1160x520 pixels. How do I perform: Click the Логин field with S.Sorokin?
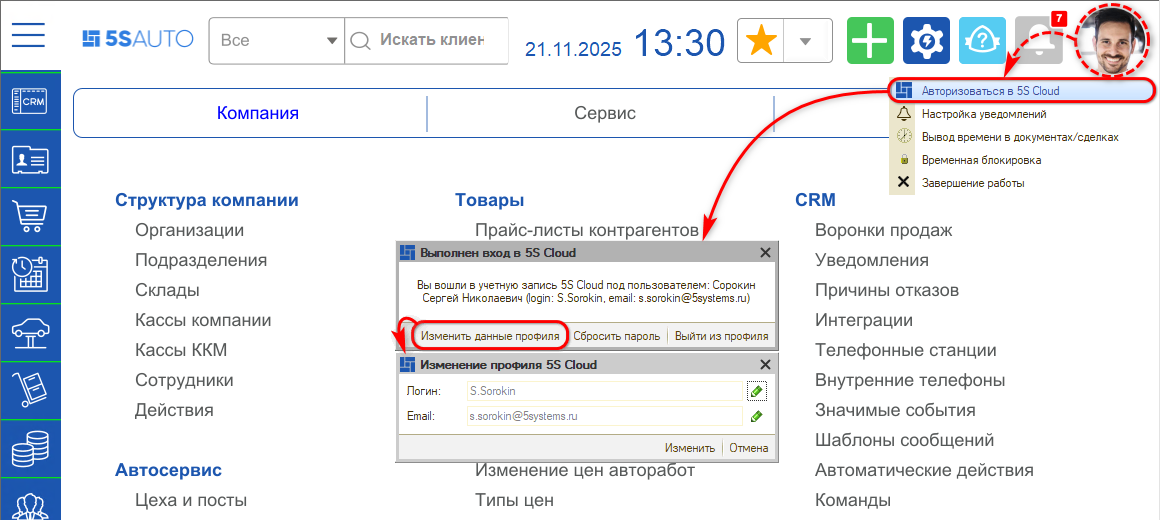pos(604,391)
